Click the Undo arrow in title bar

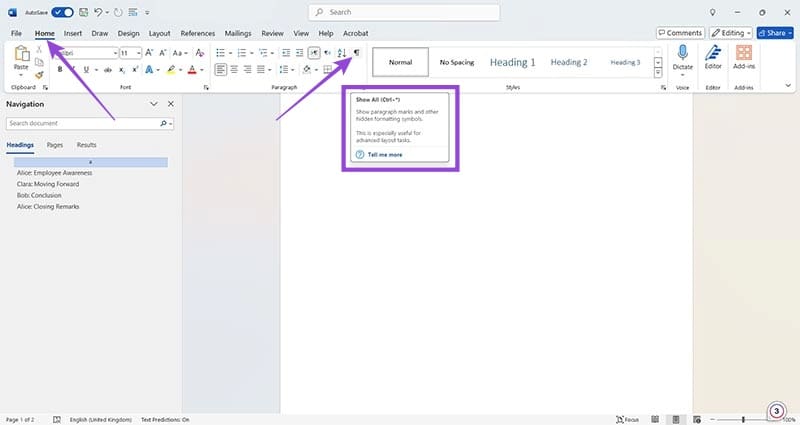[99, 11]
